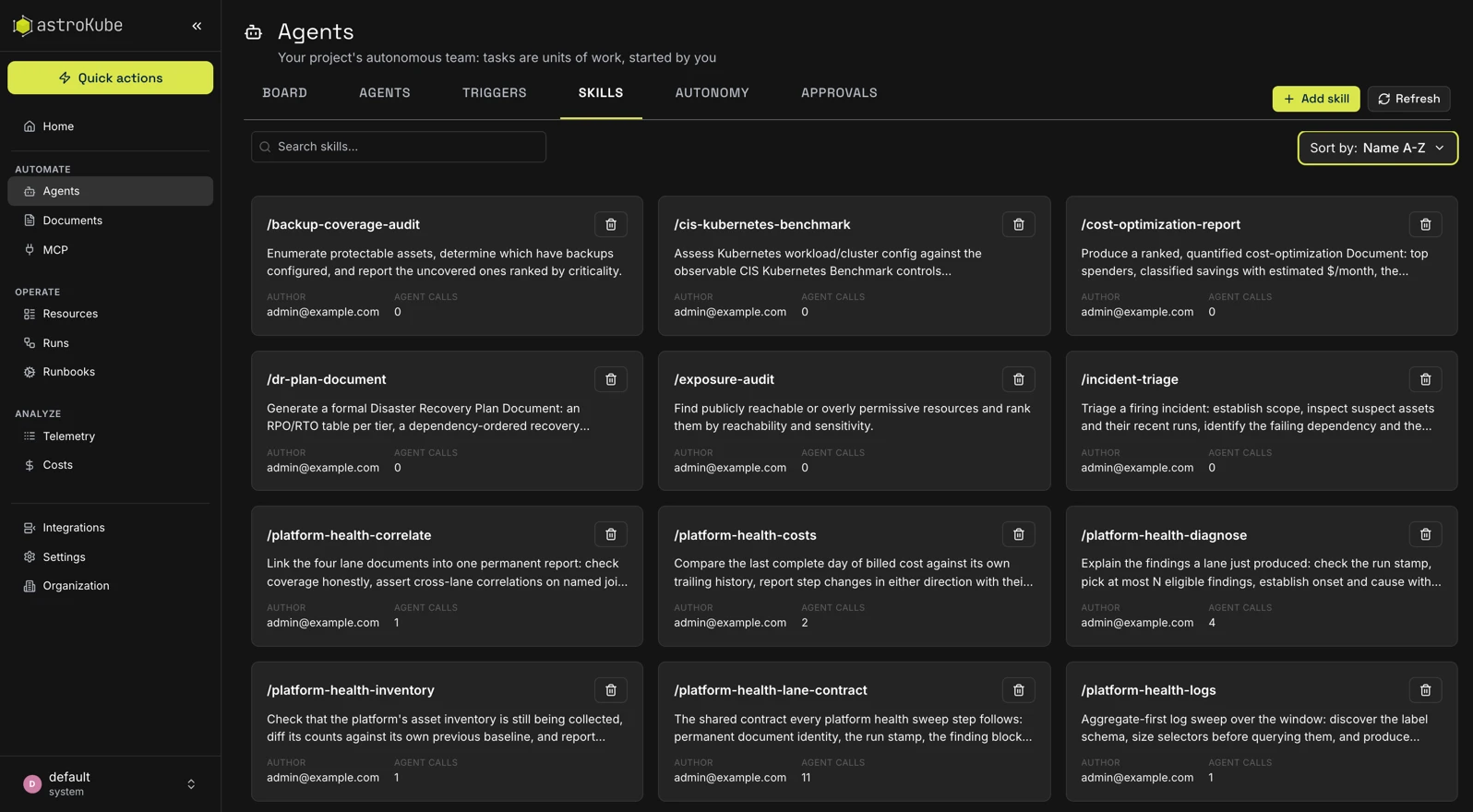
Task: Open Runbooks in the sidebar
Action: pos(110,372)
